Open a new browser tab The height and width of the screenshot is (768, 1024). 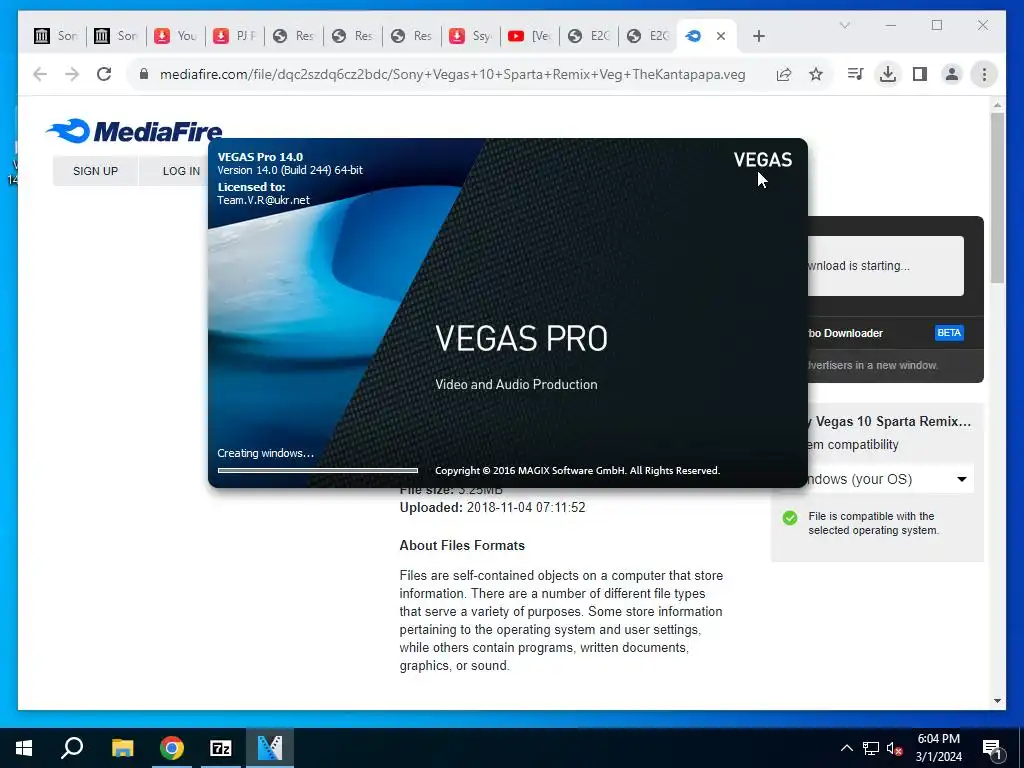click(x=758, y=36)
